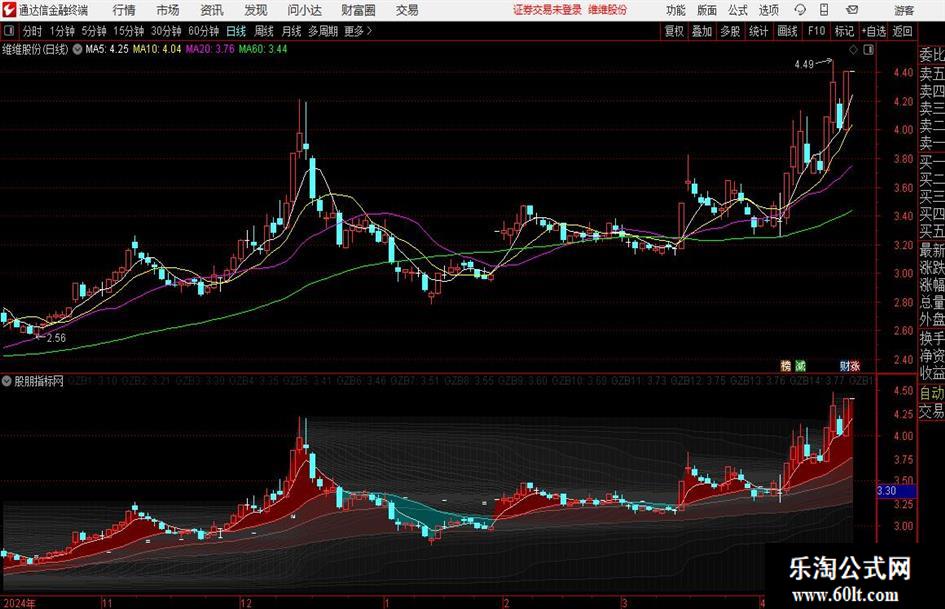Click the 自动 label in side panel
Screen dimensions: 945x609
(x=931, y=393)
